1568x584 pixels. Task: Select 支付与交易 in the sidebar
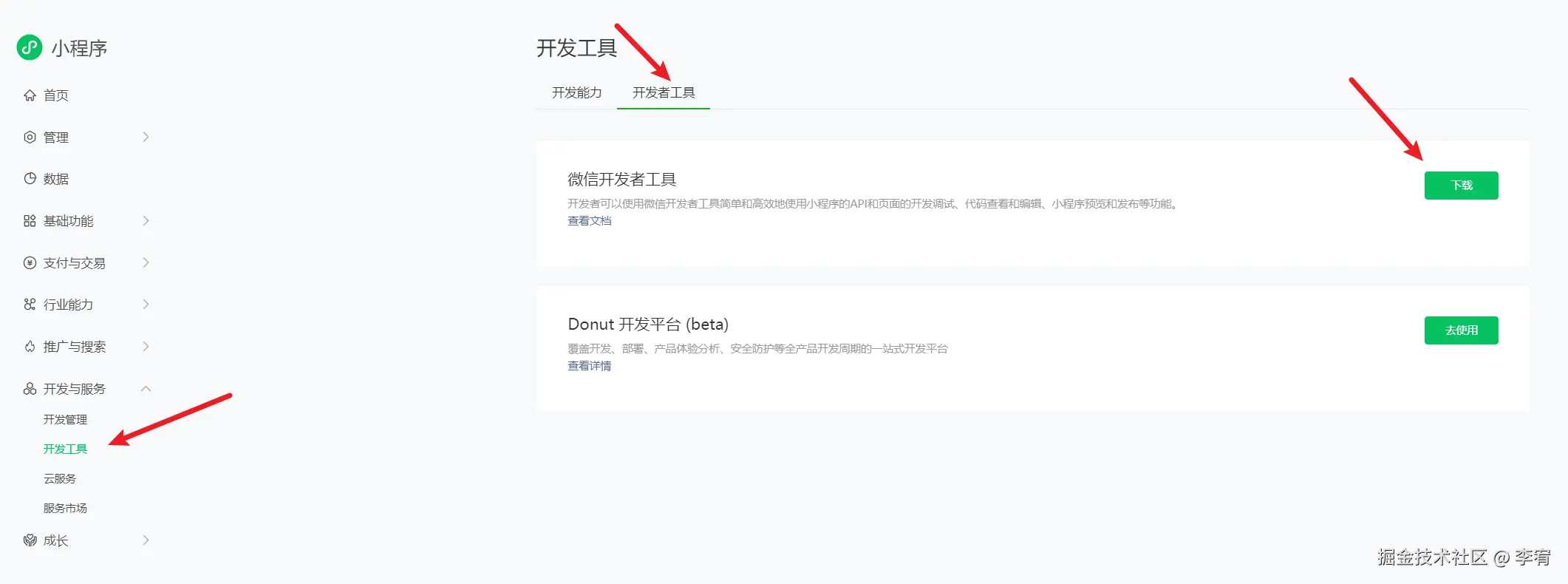[75, 263]
